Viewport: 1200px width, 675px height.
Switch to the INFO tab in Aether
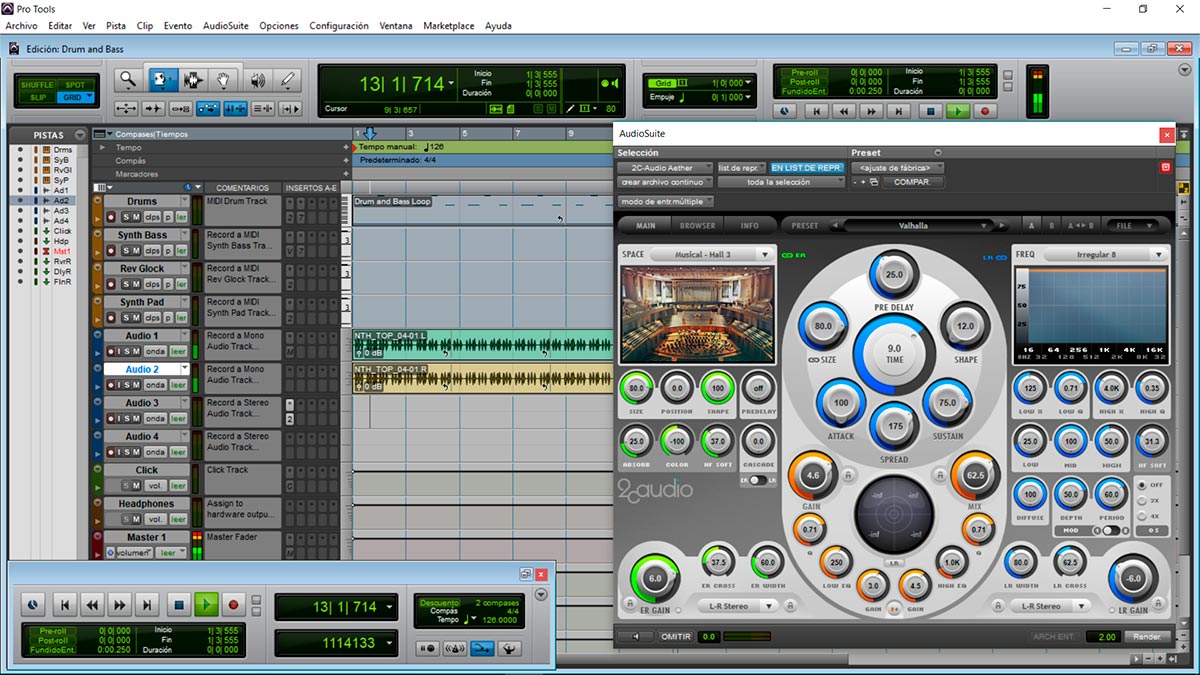(749, 225)
